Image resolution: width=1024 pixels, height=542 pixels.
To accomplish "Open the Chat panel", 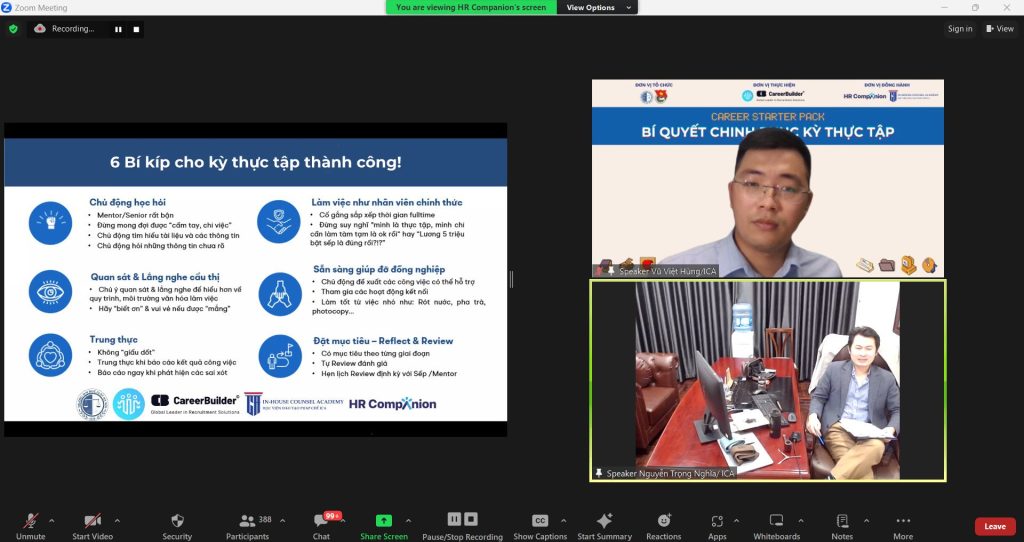I will (x=321, y=525).
